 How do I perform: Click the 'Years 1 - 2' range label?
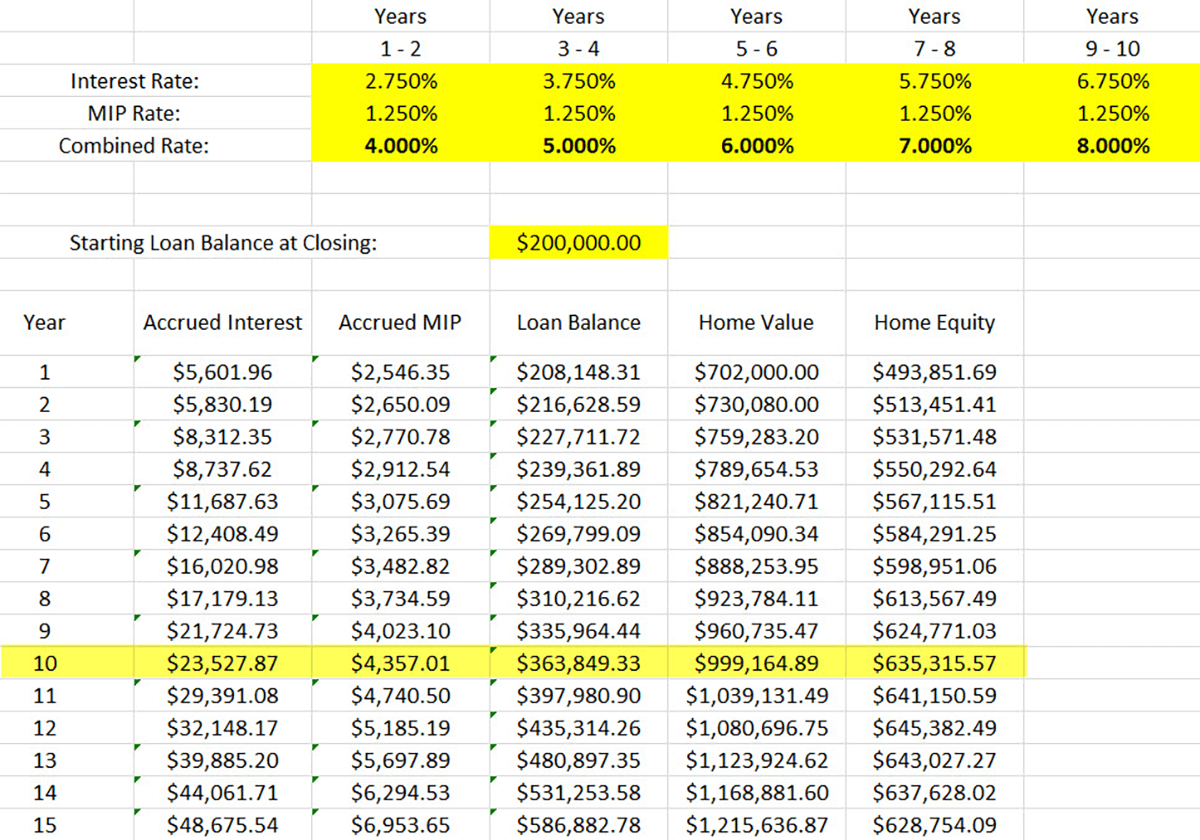pos(401,32)
